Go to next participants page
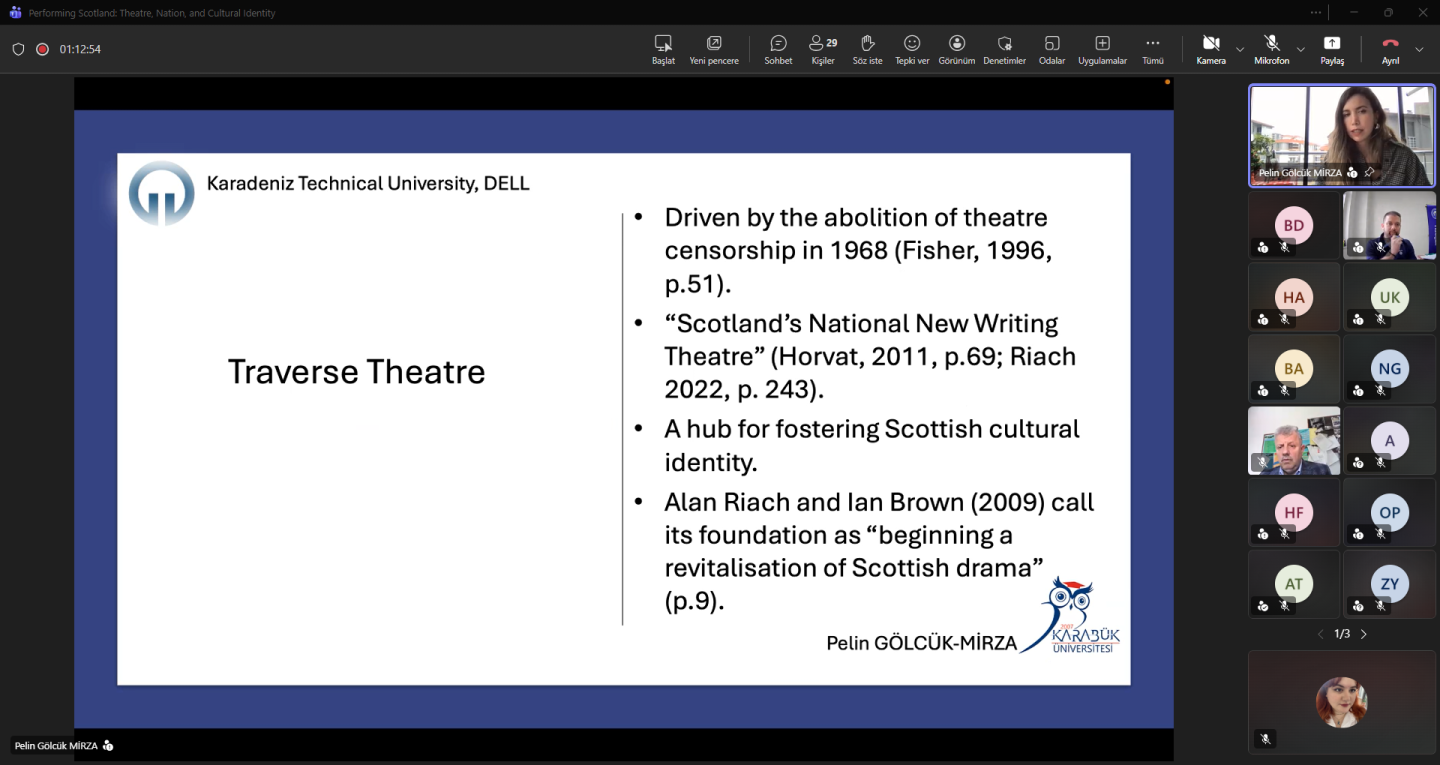The width and height of the screenshot is (1440, 765). tap(1363, 634)
